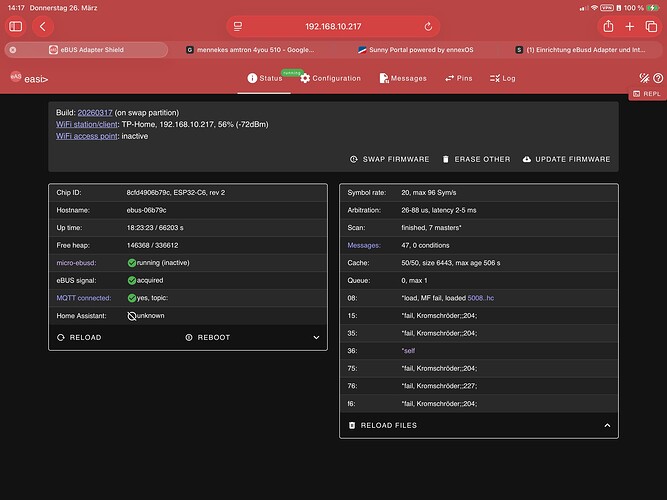
Task: Switch to the Status tab
Action: 265,78
